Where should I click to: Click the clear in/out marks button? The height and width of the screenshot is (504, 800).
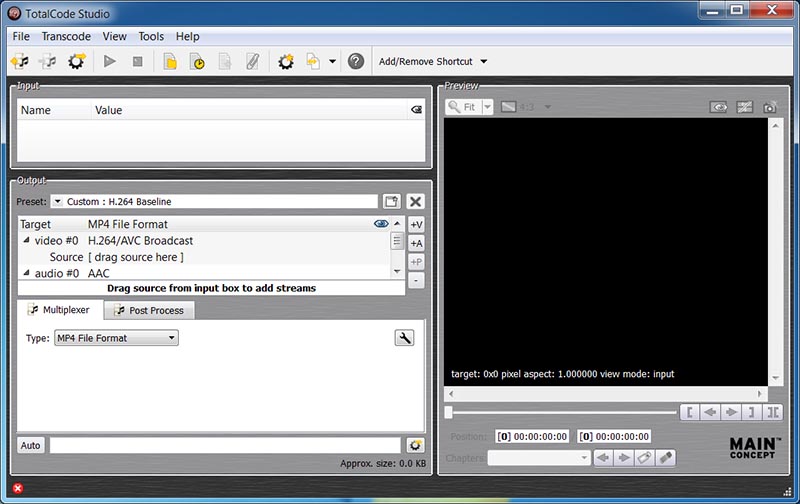click(x=772, y=412)
